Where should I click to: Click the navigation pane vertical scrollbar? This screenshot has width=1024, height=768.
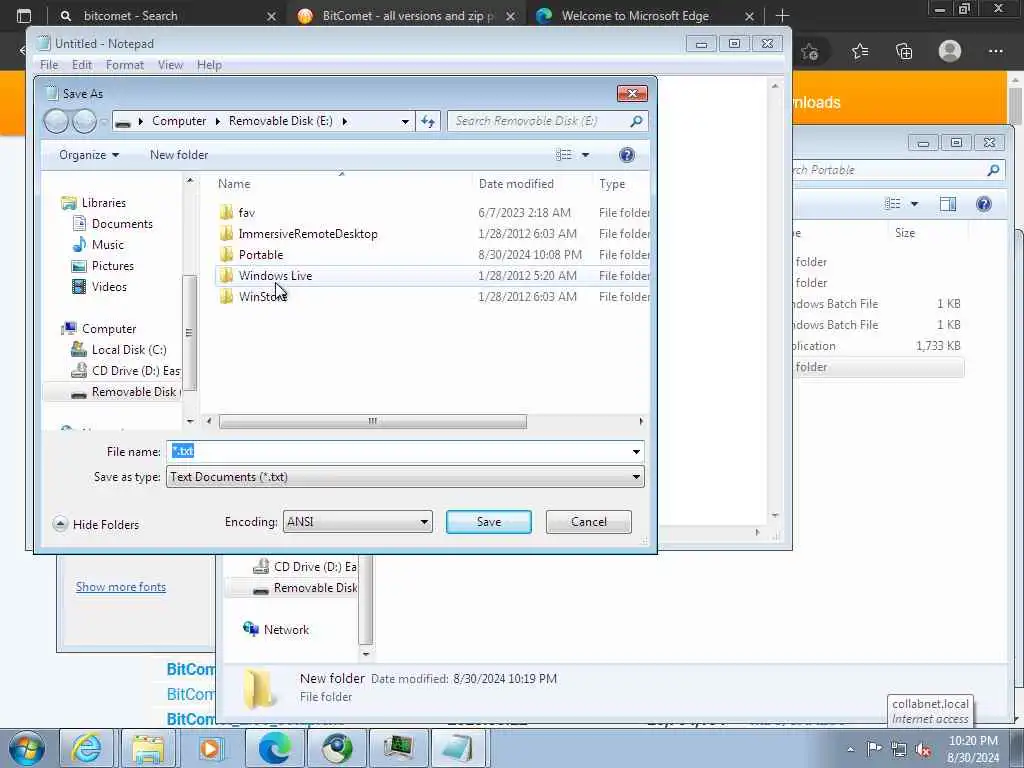tap(189, 332)
